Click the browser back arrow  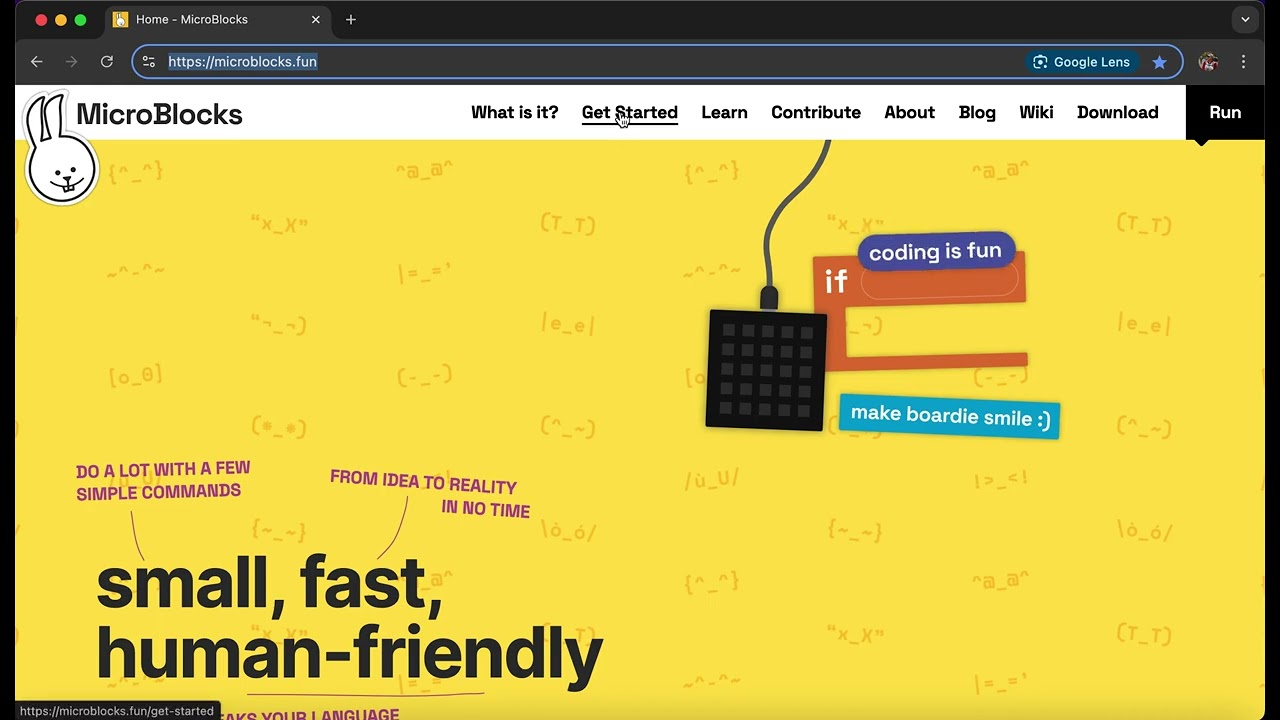(x=37, y=62)
